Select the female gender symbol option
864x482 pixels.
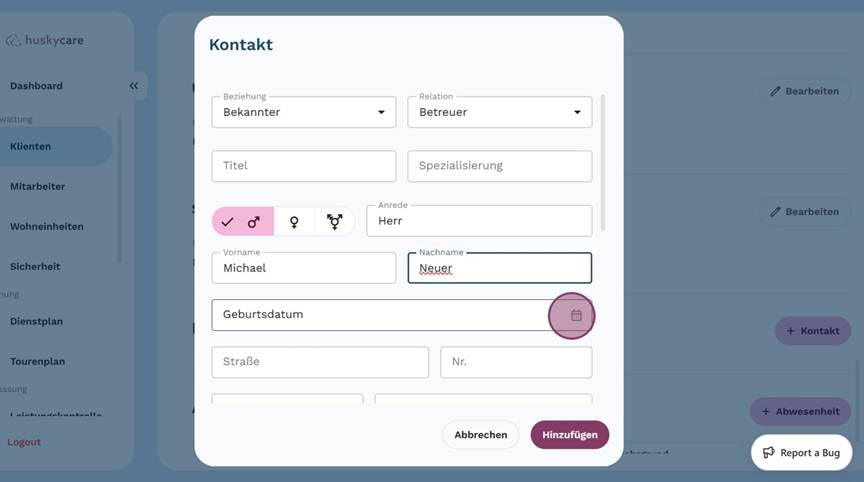click(x=294, y=222)
